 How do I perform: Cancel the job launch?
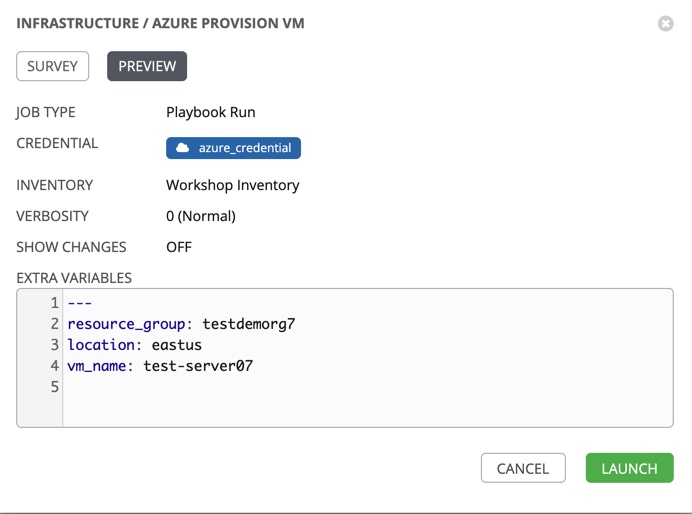pos(522,468)
